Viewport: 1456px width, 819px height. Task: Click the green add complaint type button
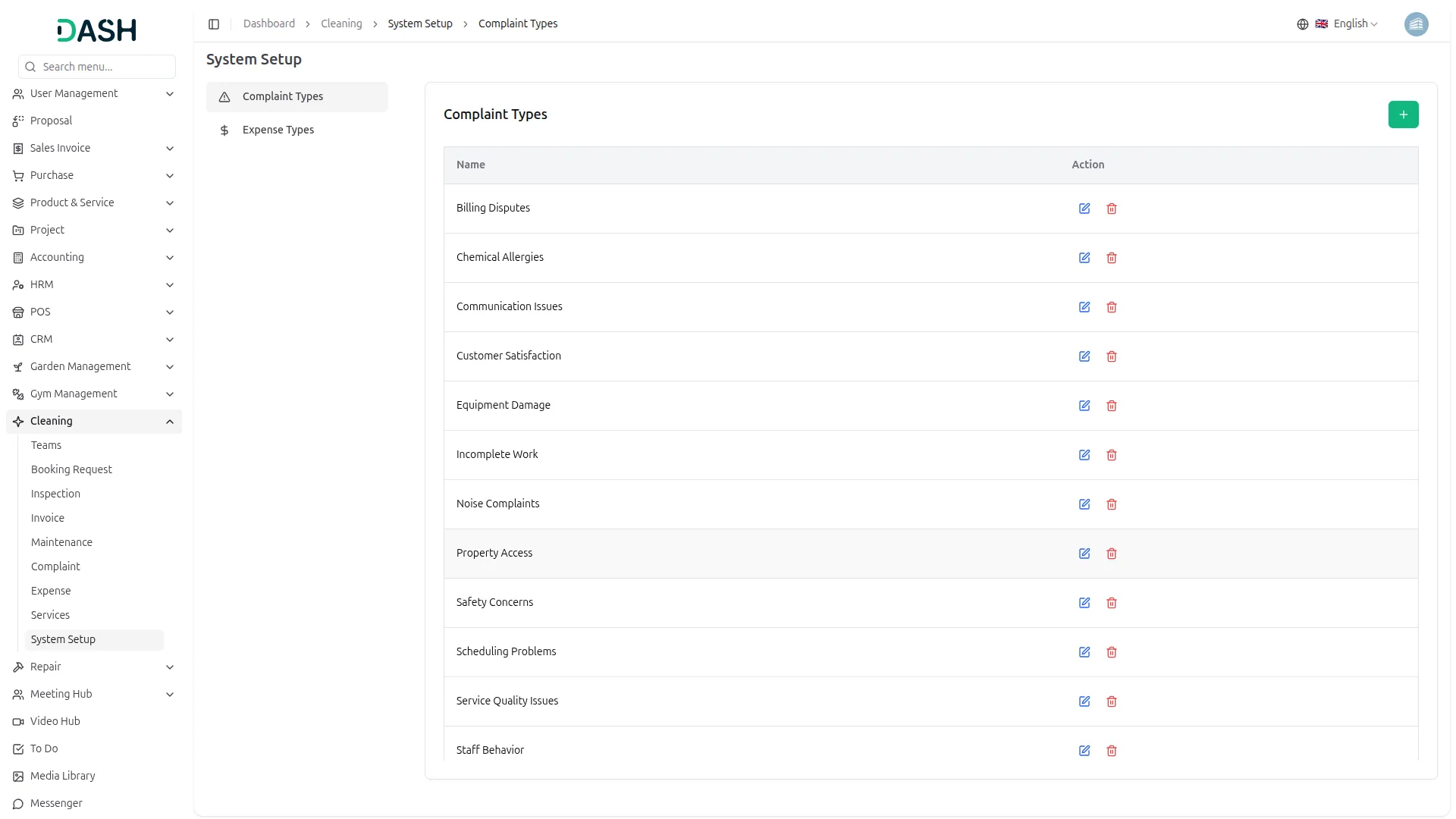pyautogui.click(x=1403, y=115)
